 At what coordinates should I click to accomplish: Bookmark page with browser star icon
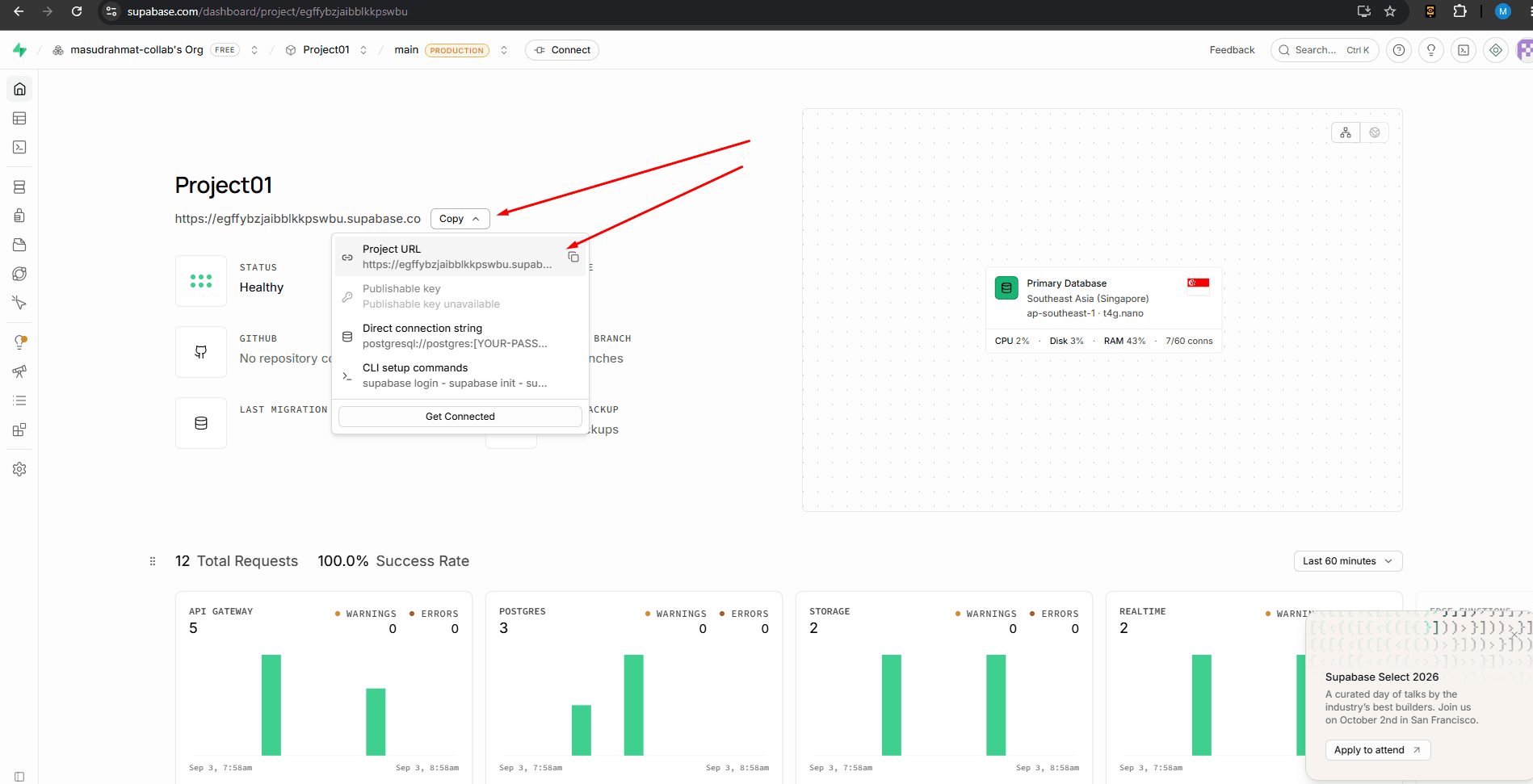coord(1390,11)
